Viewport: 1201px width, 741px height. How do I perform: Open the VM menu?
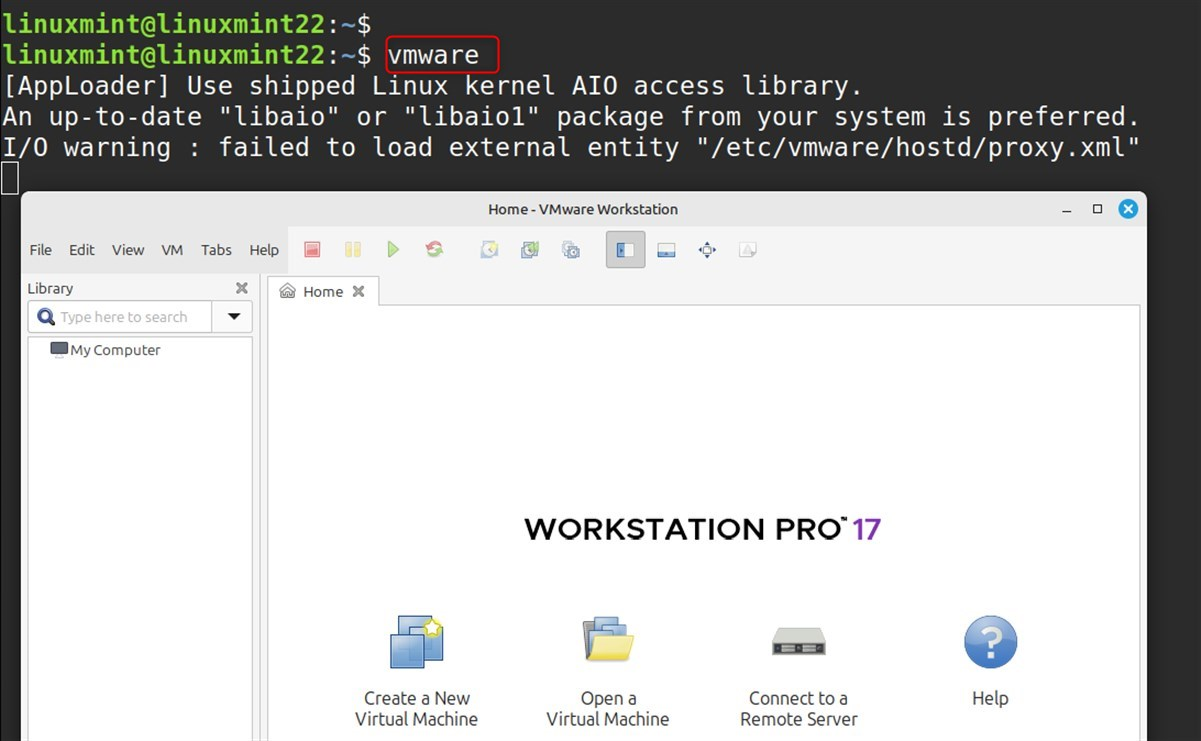[172, 250]
